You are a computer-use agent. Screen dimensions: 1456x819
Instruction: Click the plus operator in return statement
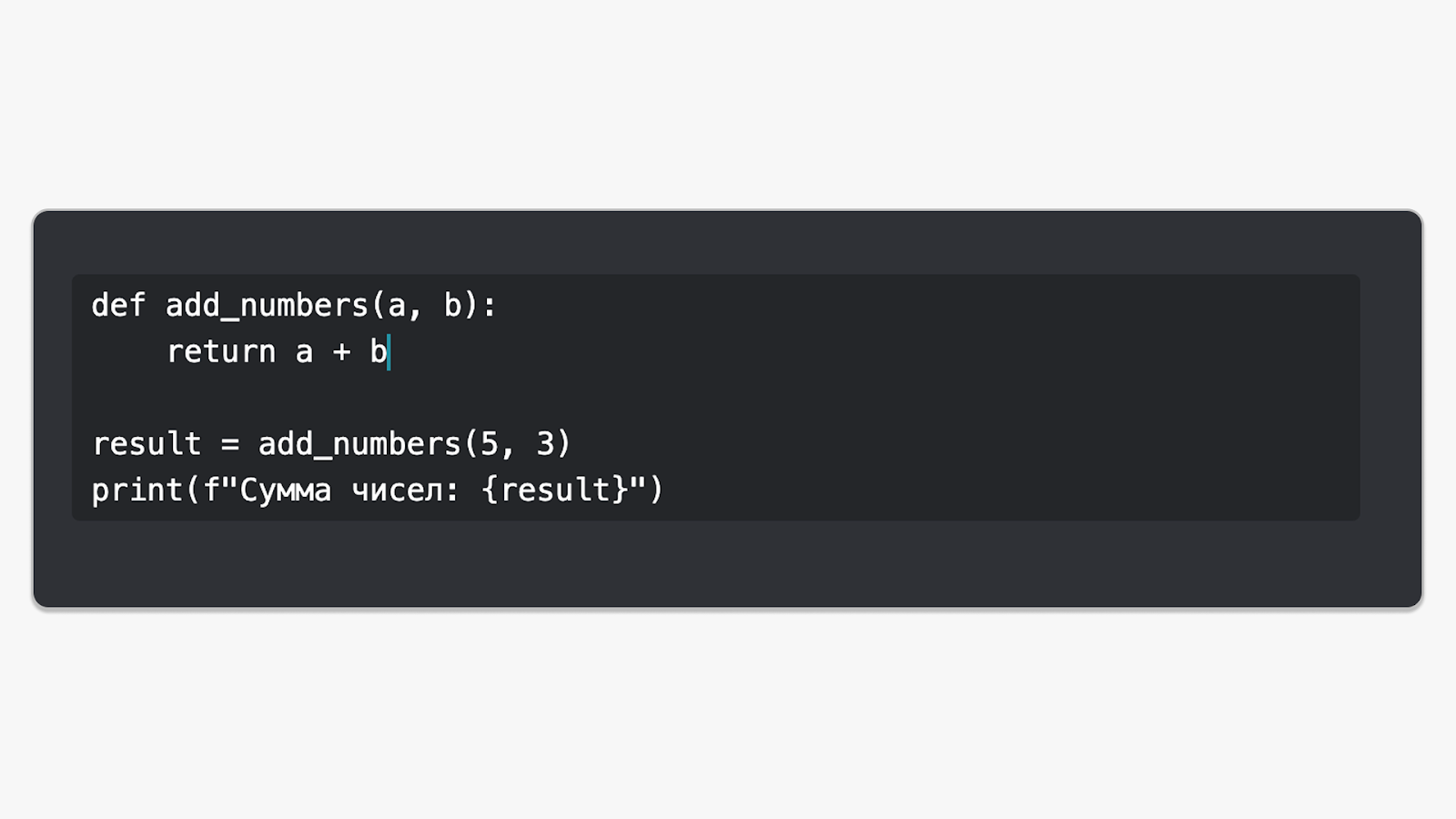click(x=341, y=352)
